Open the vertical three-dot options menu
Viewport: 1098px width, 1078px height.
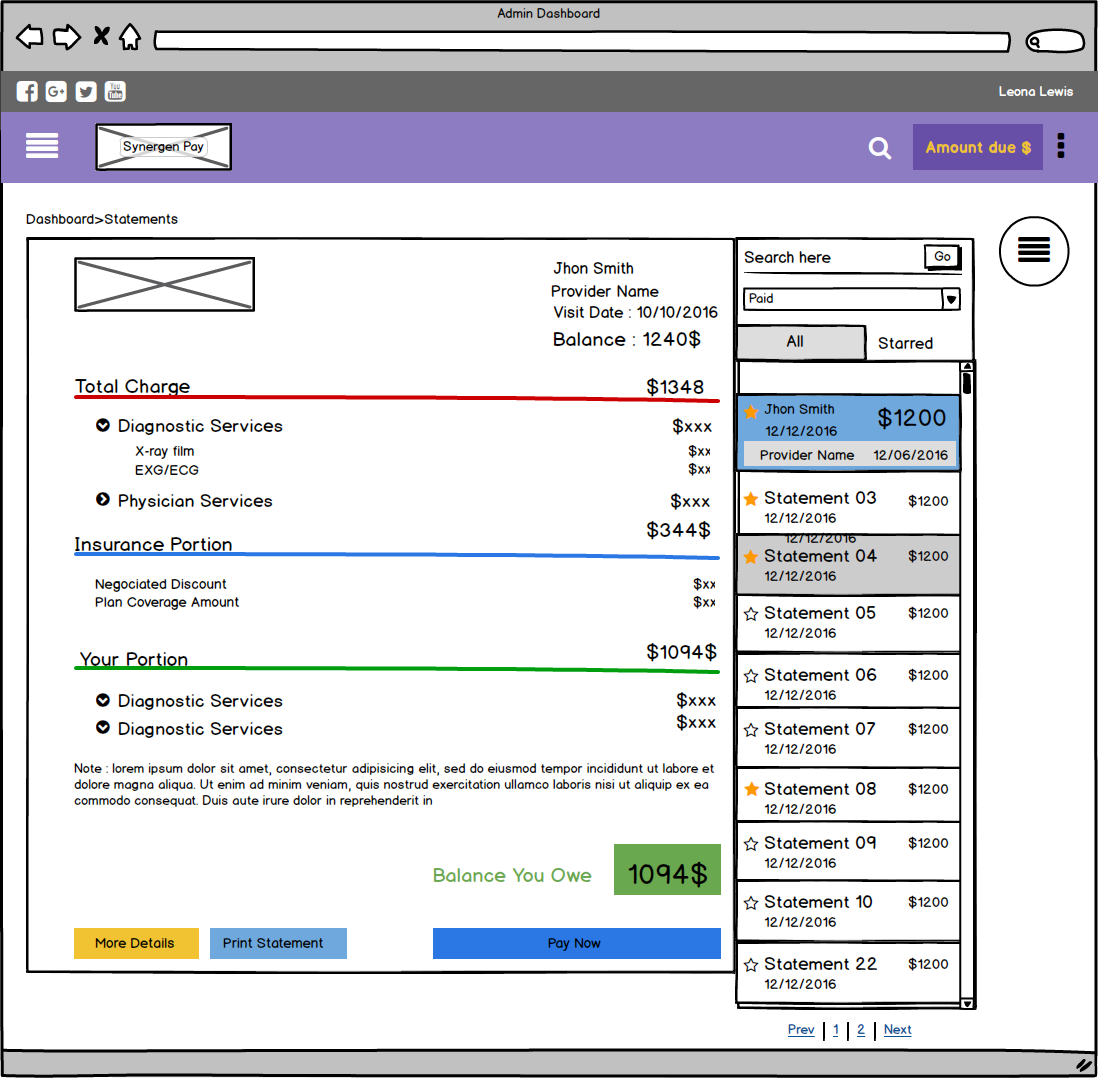click(1061, 146)
